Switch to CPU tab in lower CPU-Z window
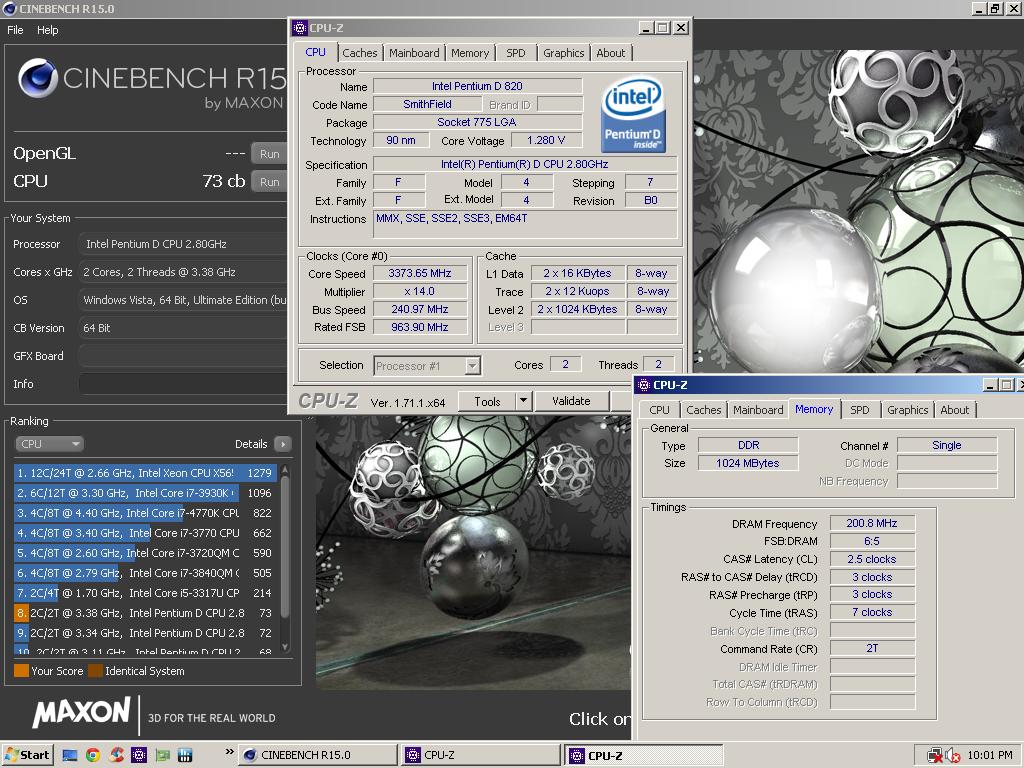 point(660,410)
